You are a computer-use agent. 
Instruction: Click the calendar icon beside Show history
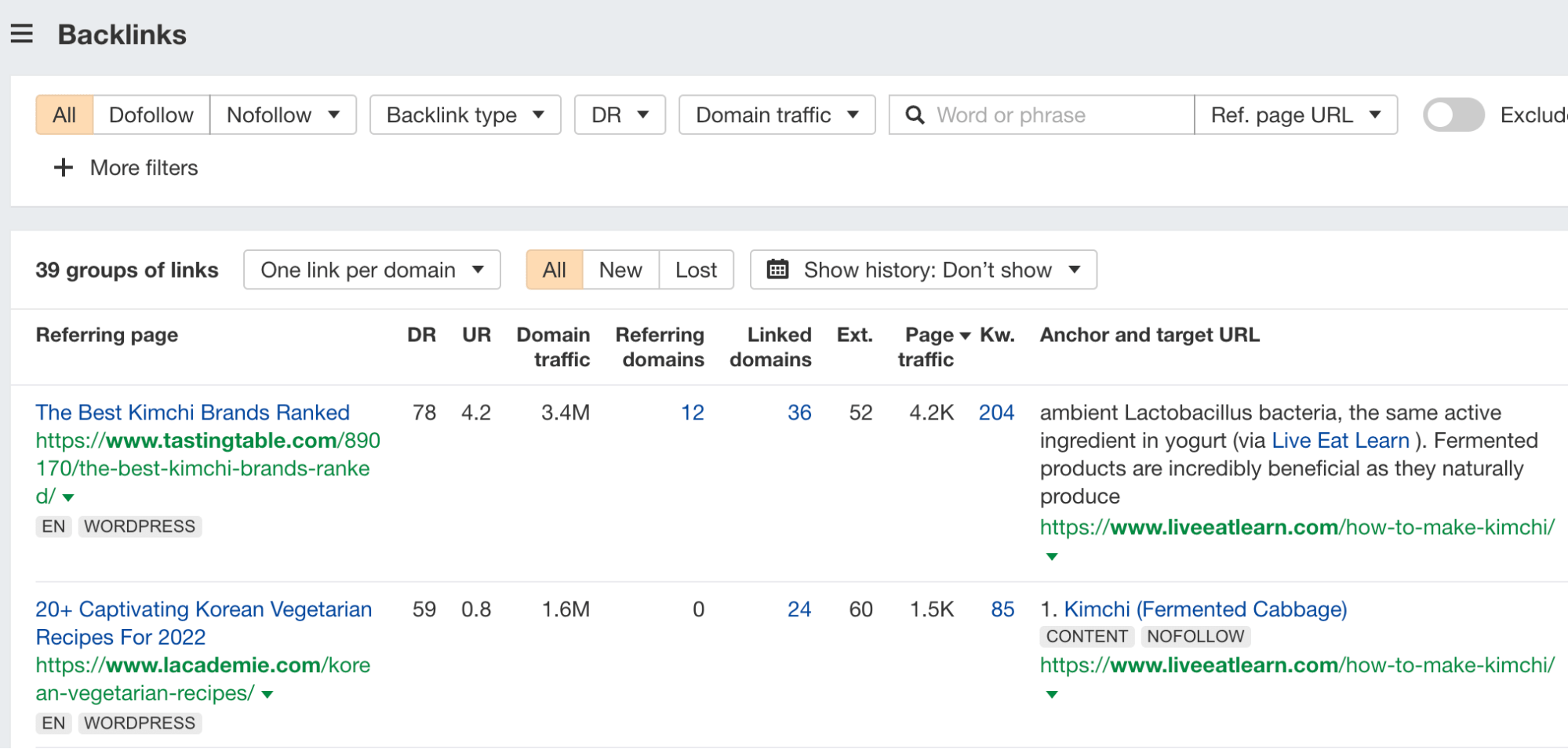(x=777, y=269)
